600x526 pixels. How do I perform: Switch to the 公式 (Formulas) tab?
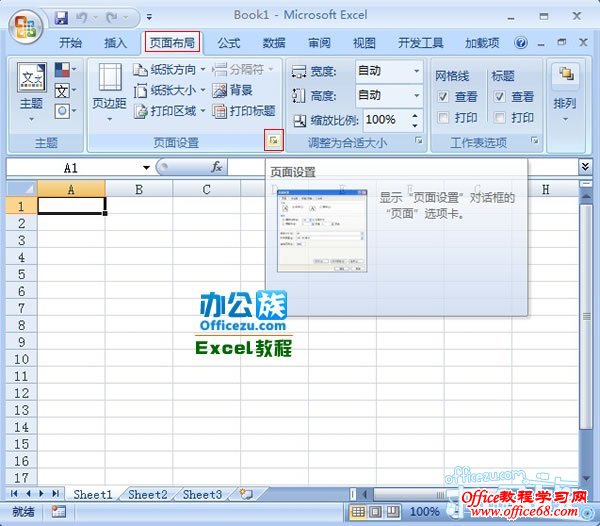229,43
